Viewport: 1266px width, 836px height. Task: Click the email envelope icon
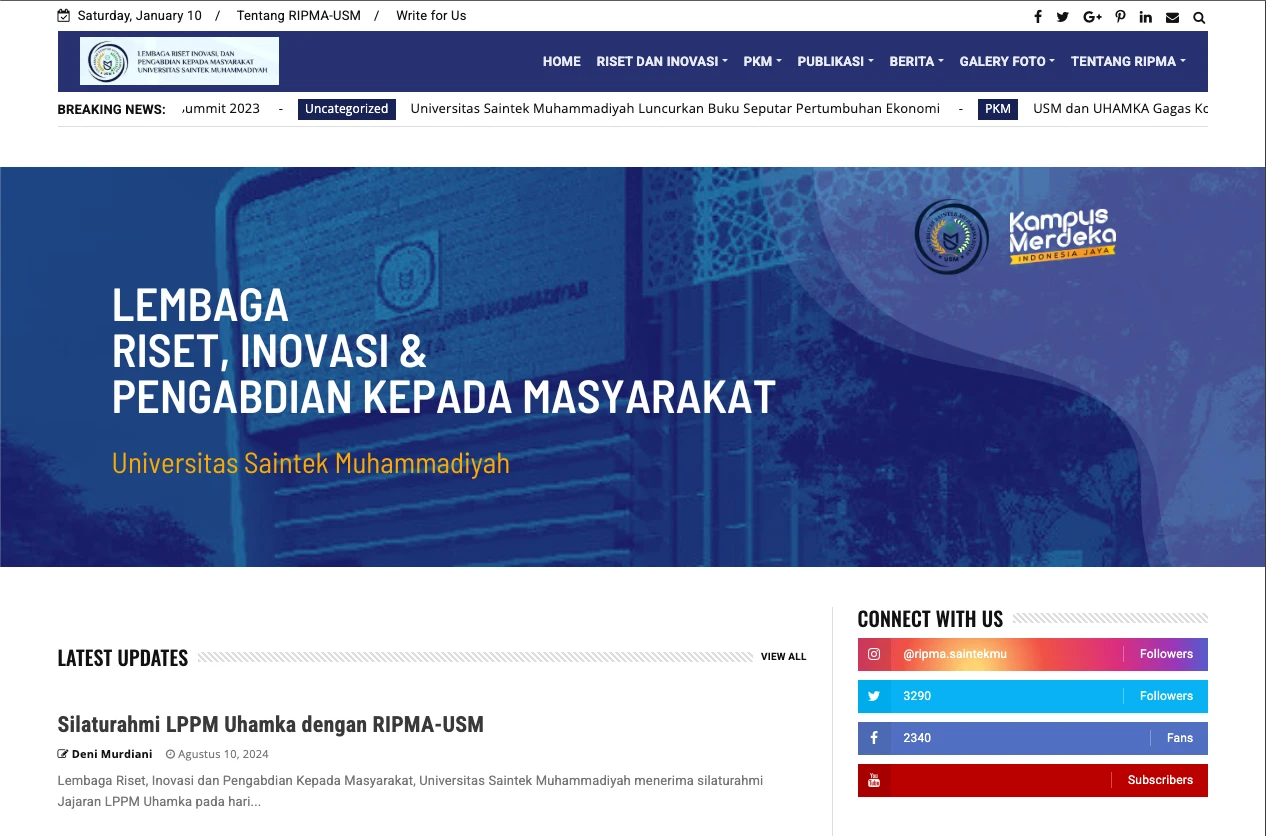click(1172, 17)
